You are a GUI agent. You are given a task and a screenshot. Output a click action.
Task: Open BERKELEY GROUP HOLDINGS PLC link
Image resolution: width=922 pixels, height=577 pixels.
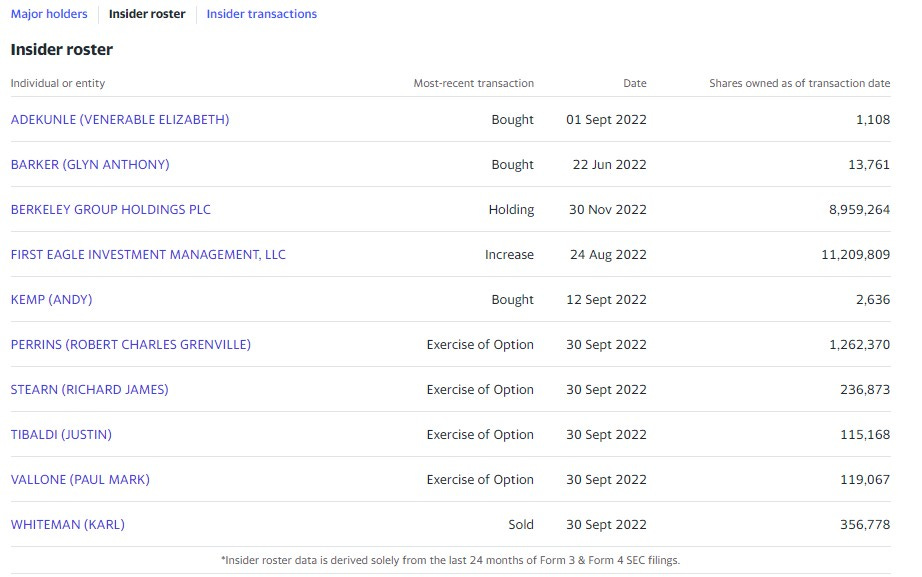pos(111,209)
